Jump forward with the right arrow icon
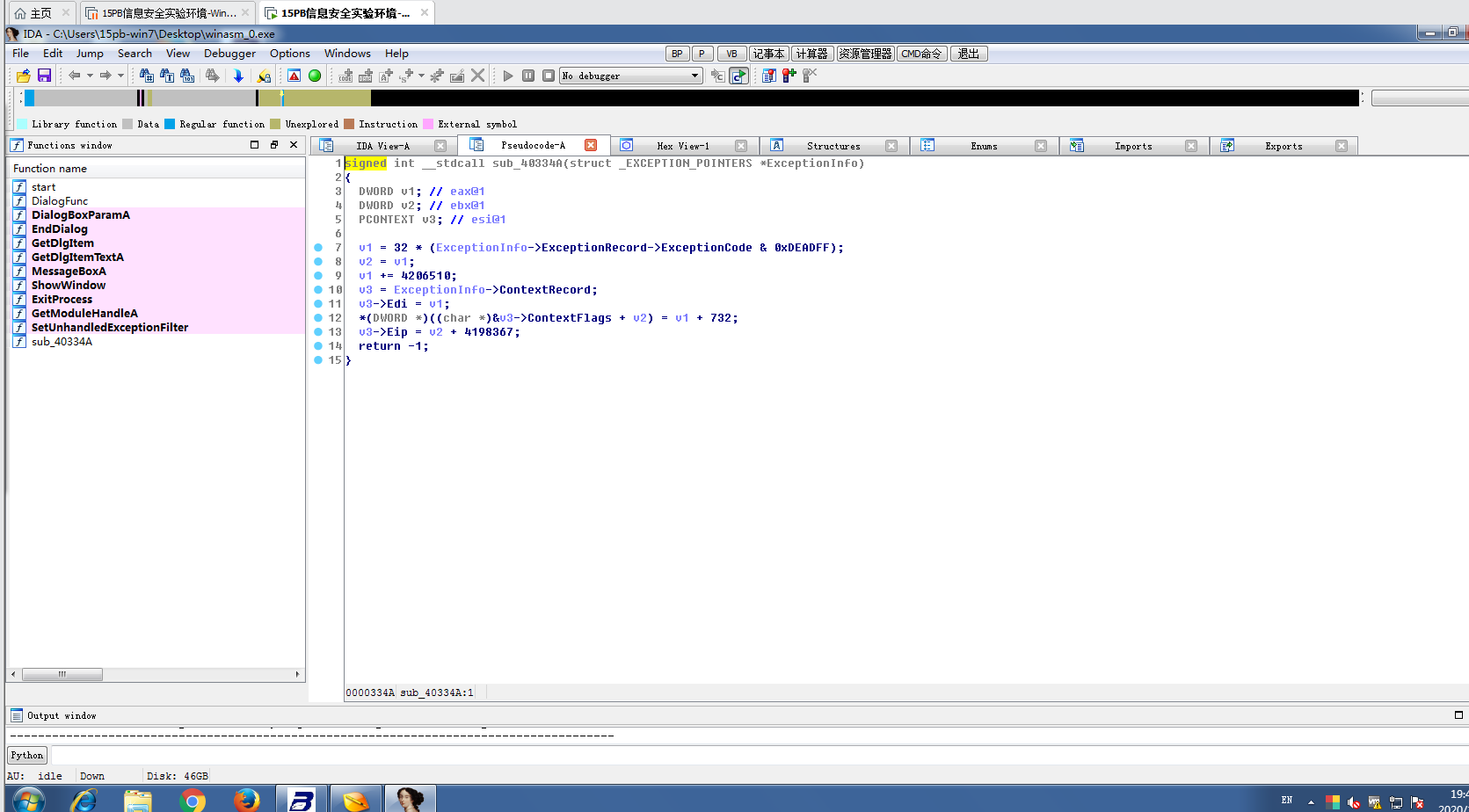Viewport: 1469px width, 812px height. click(105, 76)
